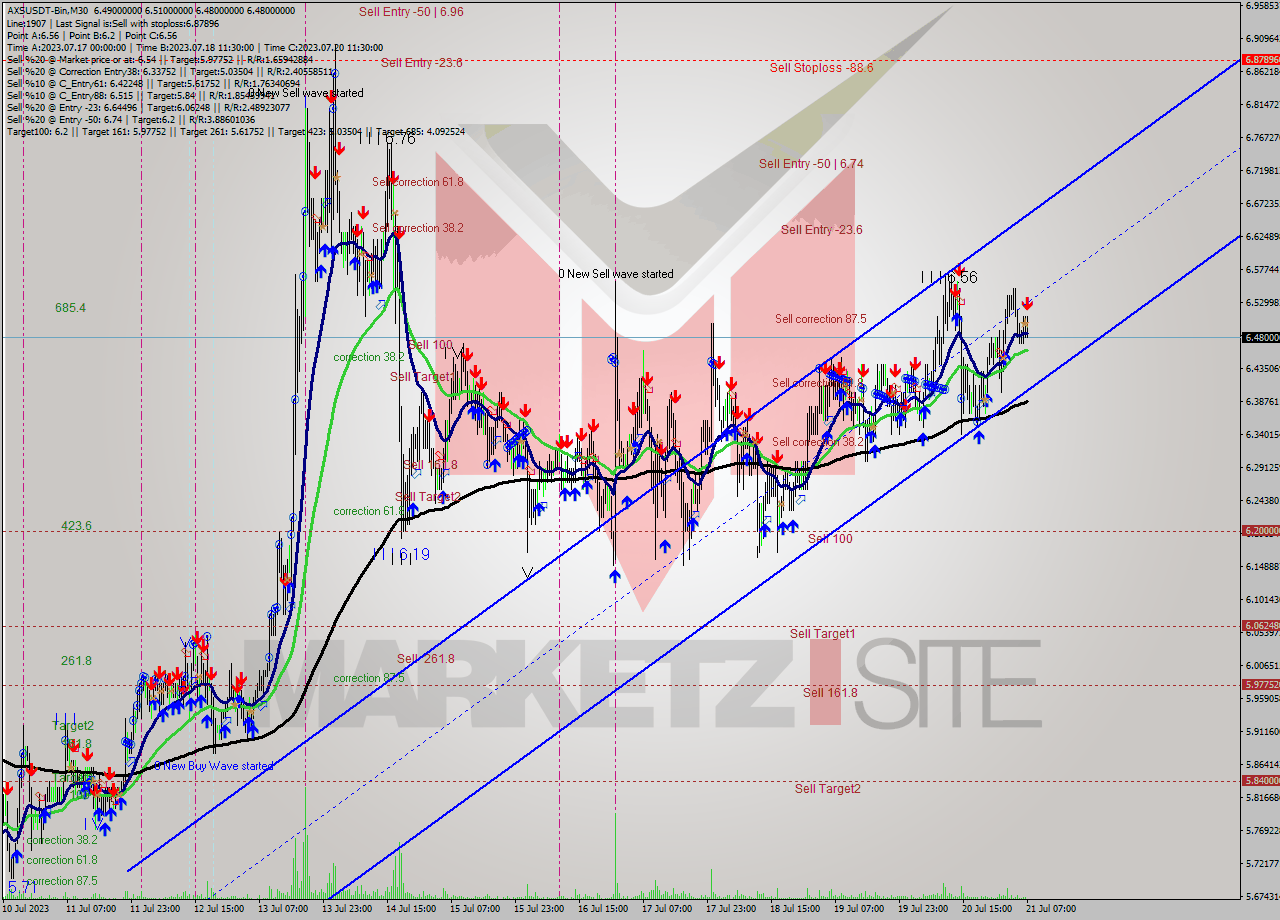This screenshot has width=1280, height=920.
Task: Click the 'Sell Entry -50 | 6.74' label
Action: (811, 164)
